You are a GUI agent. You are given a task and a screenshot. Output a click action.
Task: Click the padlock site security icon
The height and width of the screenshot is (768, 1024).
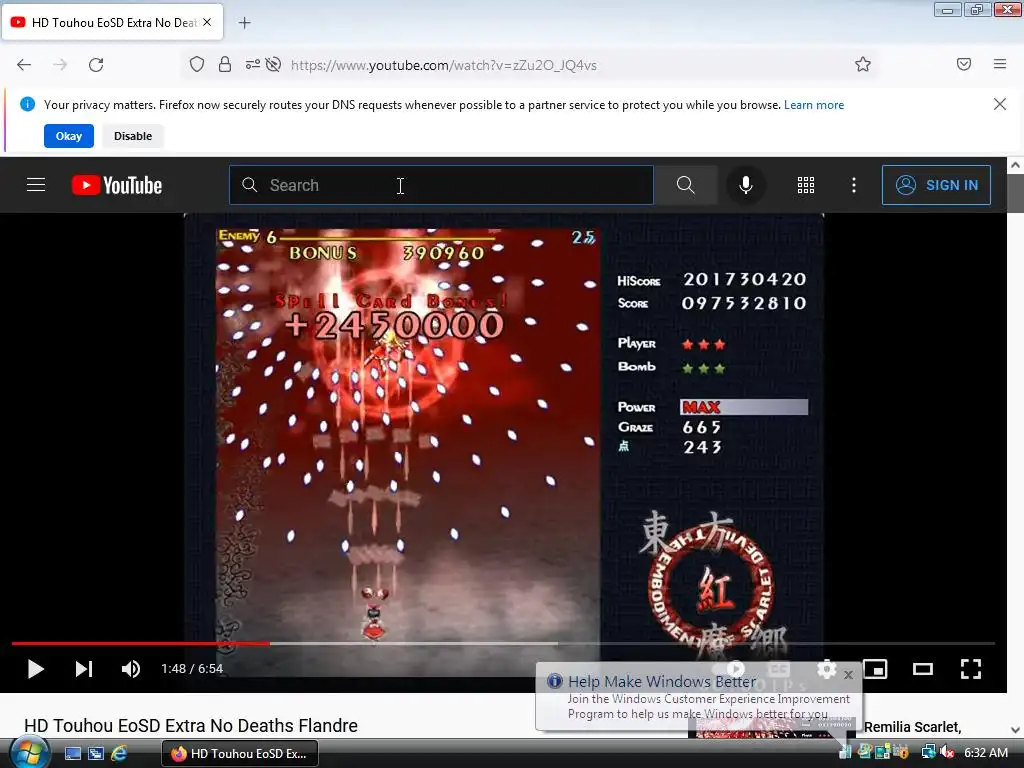(x=225, y=64)
